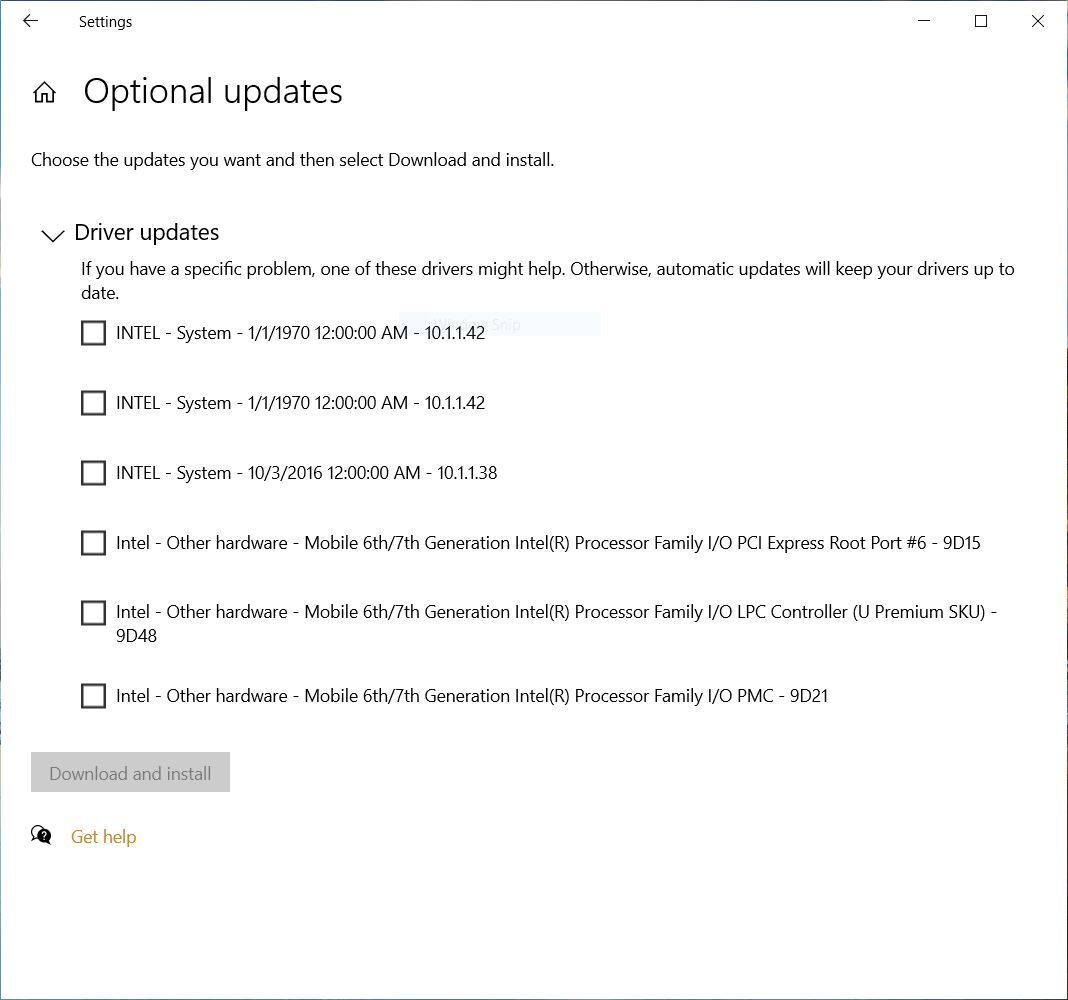Maximize the Settings window

981,21
